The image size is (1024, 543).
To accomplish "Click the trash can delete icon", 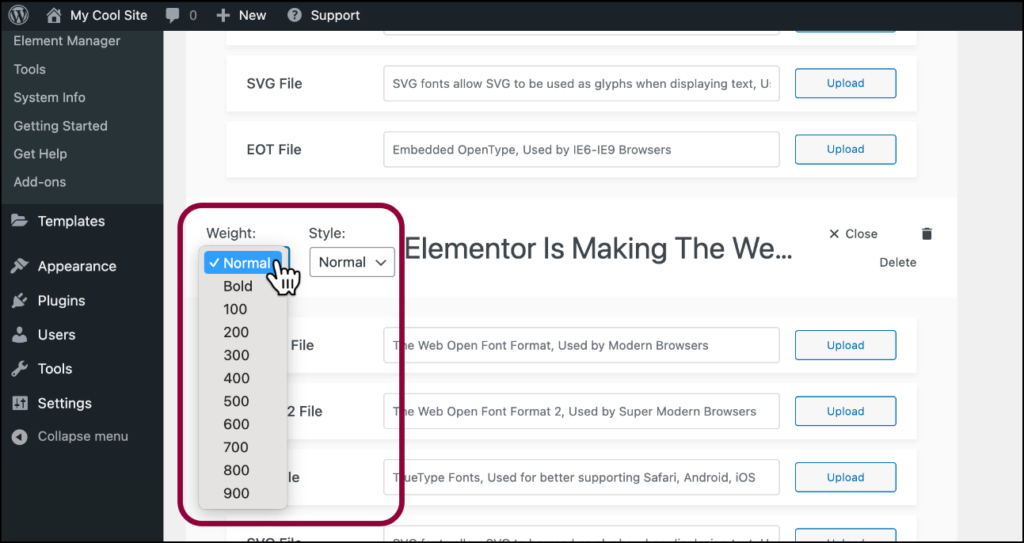I will click(x=927, y=234).
